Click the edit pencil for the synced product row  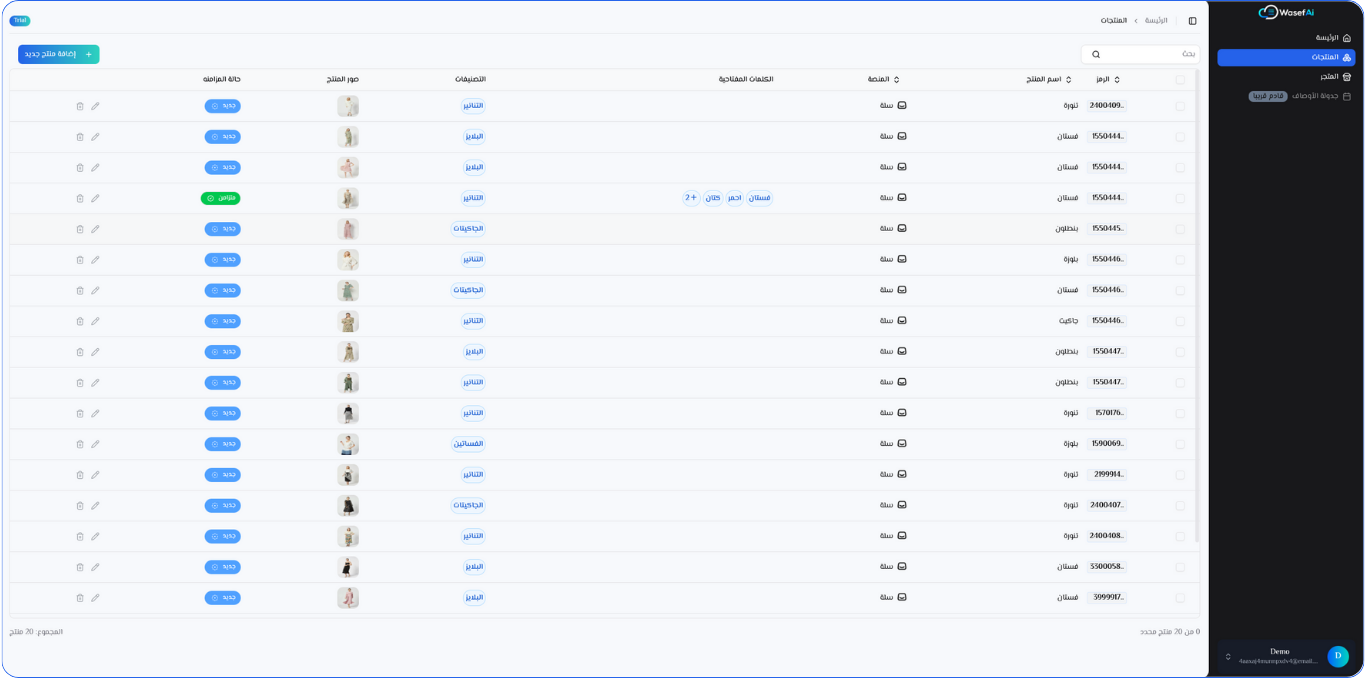click(x=95, y=198)
